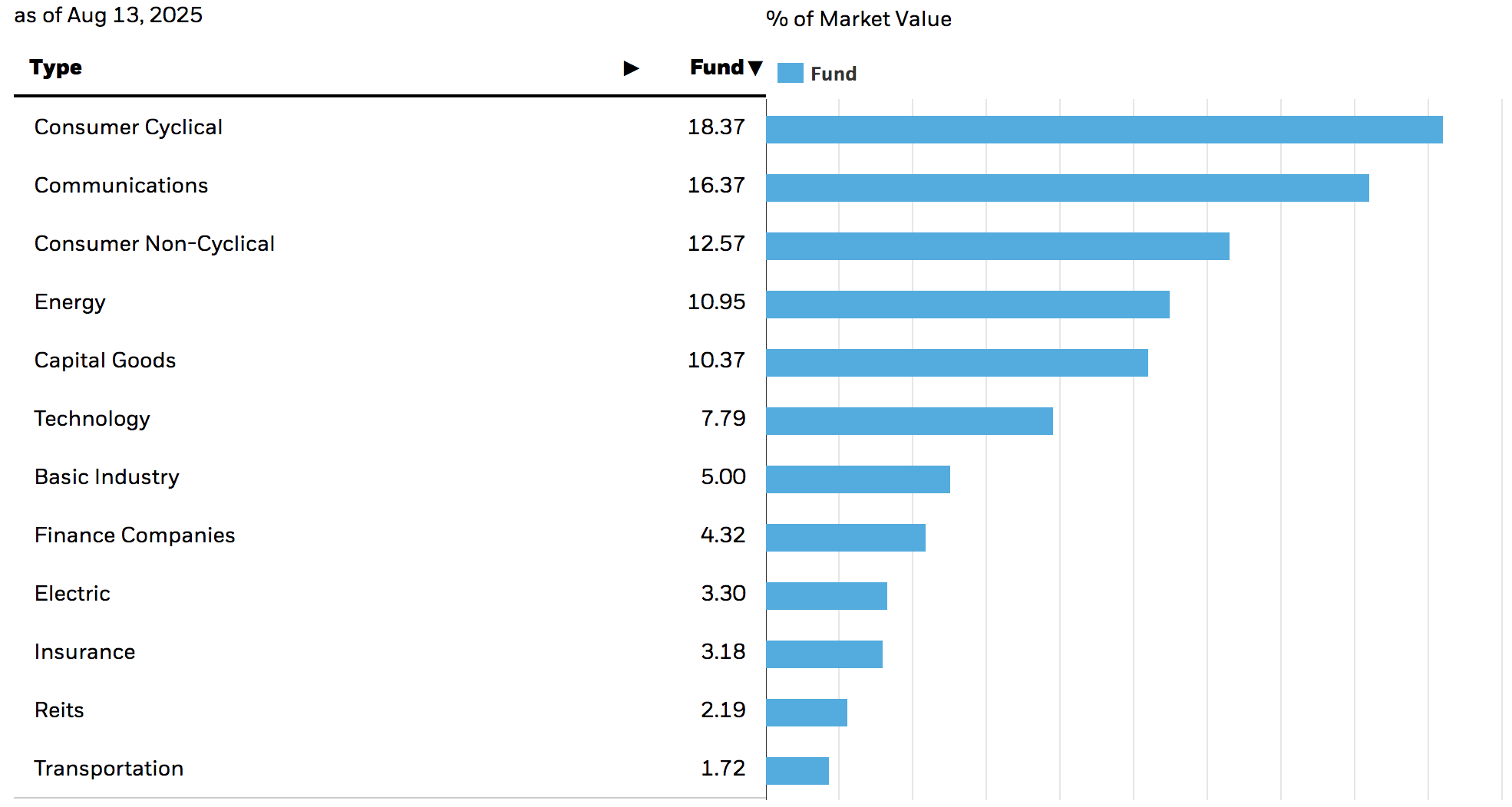The image size is (1512, 807).
Task: Click the Reits bar in chart
Action: pyautogui.click(x=806, y=713)
